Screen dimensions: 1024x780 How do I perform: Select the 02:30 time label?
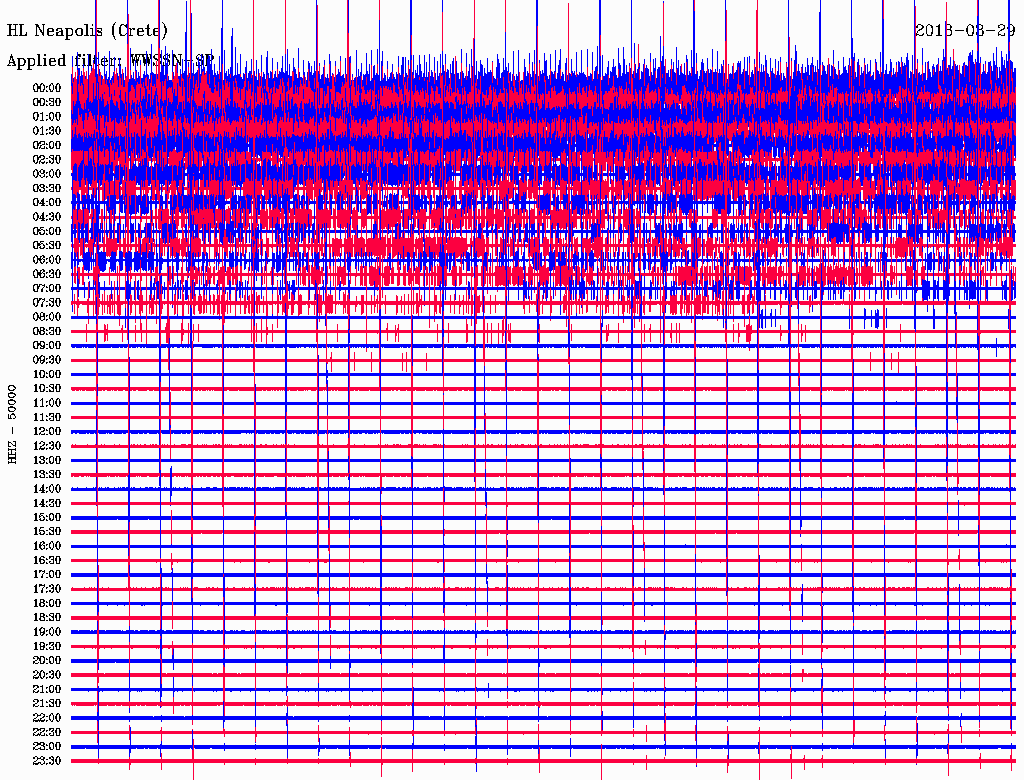click(x=47, y=160)
